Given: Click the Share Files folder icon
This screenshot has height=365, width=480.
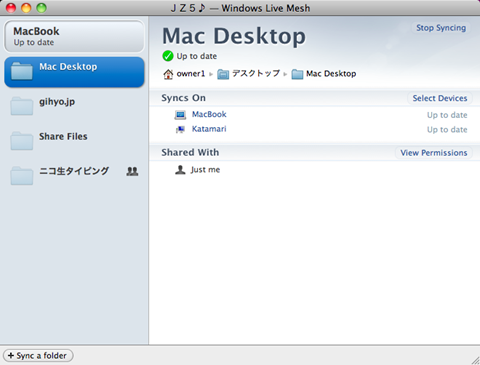Looking at the screenshot, I should [22, 141].
